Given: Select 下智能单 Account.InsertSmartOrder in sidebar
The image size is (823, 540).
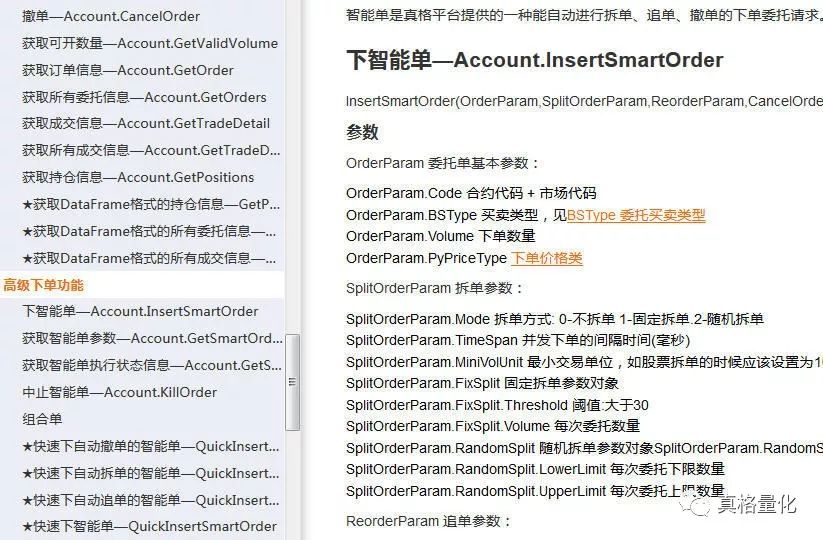Looking at the screenshot, I should click(140, 311).
